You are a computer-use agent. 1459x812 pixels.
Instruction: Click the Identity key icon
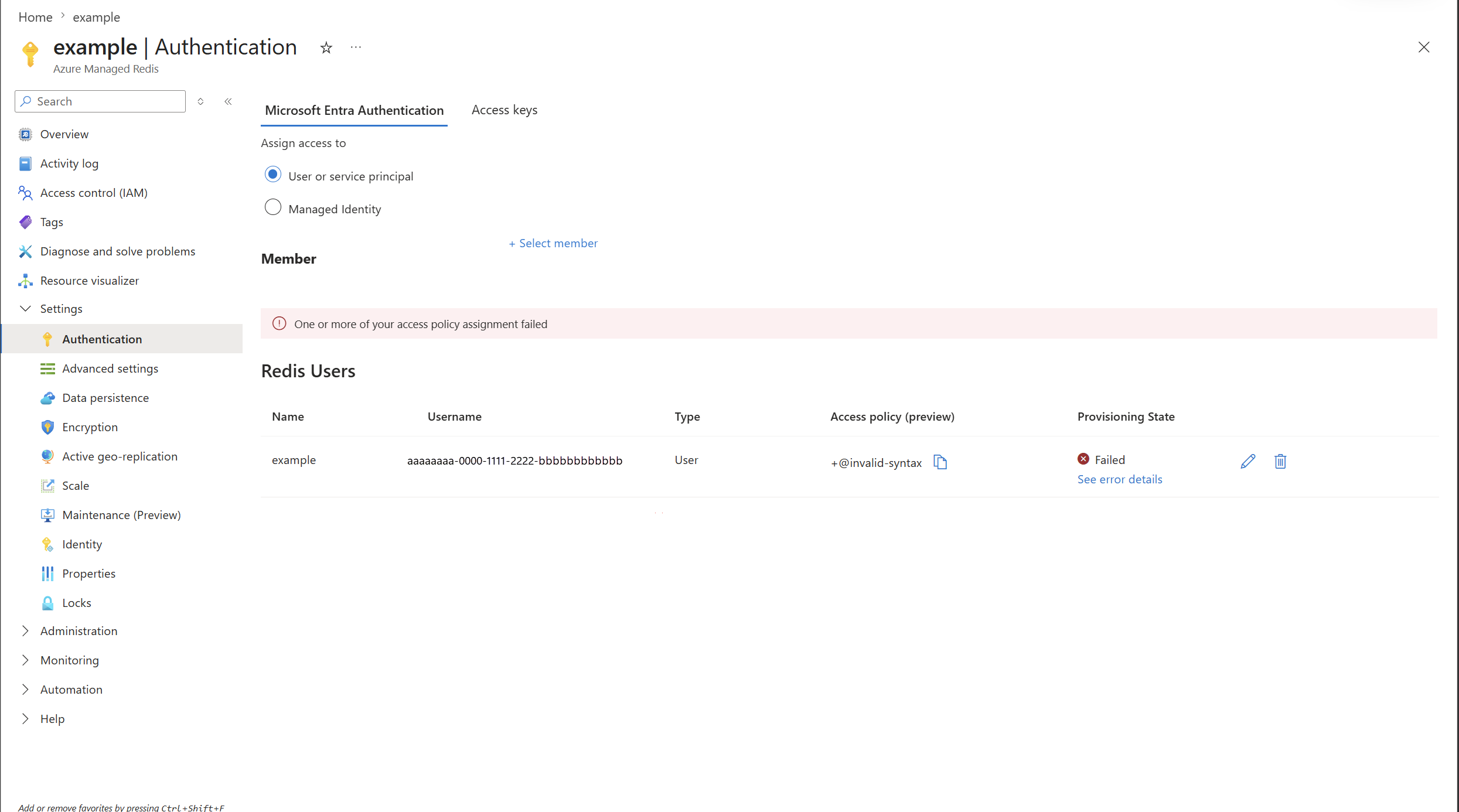click(47, 545)
